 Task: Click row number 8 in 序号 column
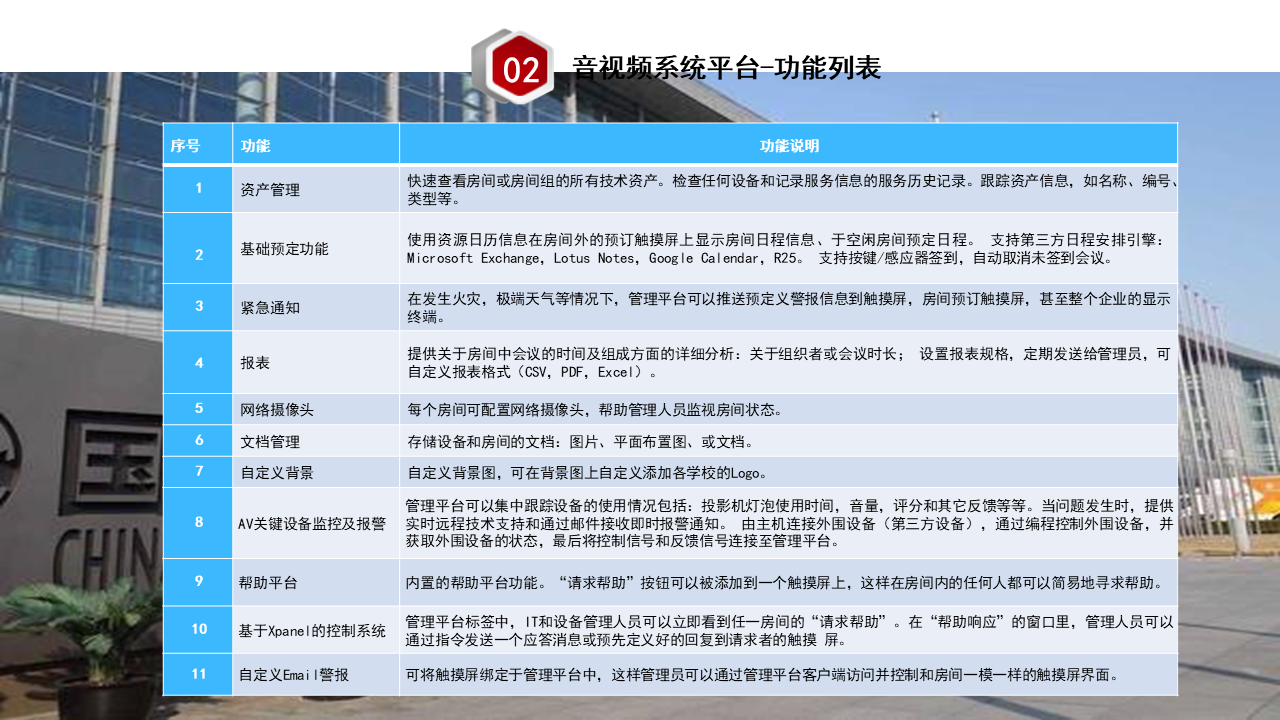point(198,522)
